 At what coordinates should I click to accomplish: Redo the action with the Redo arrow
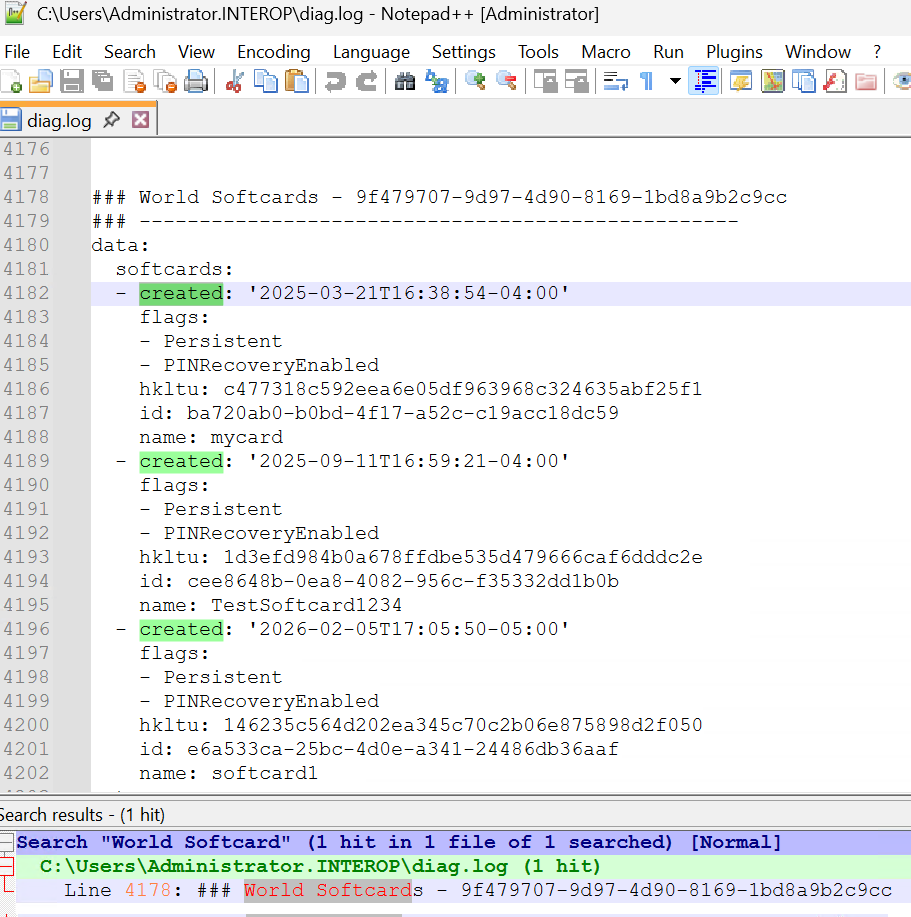[367, 81]
